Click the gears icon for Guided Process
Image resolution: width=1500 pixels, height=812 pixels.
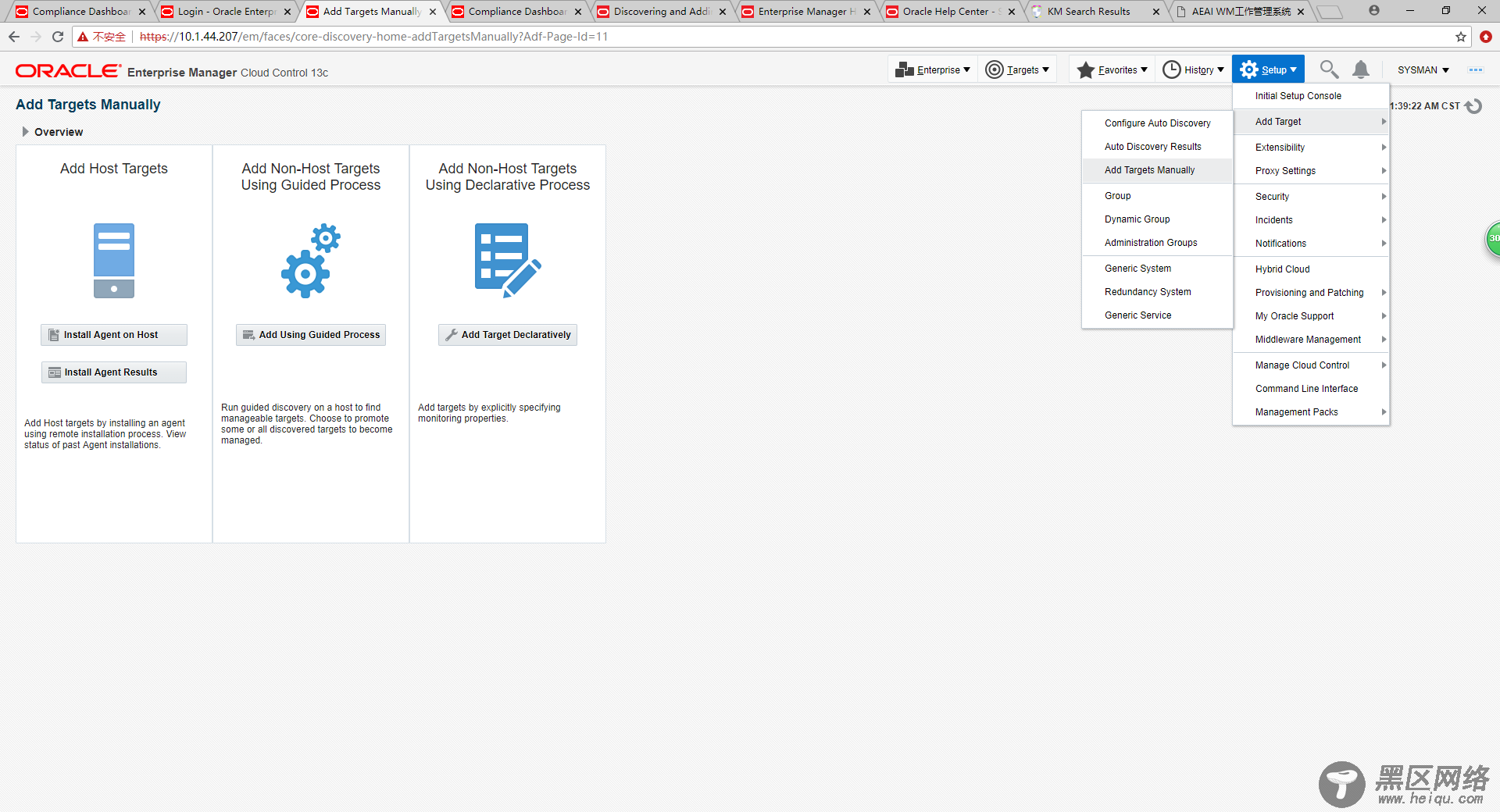311,261
